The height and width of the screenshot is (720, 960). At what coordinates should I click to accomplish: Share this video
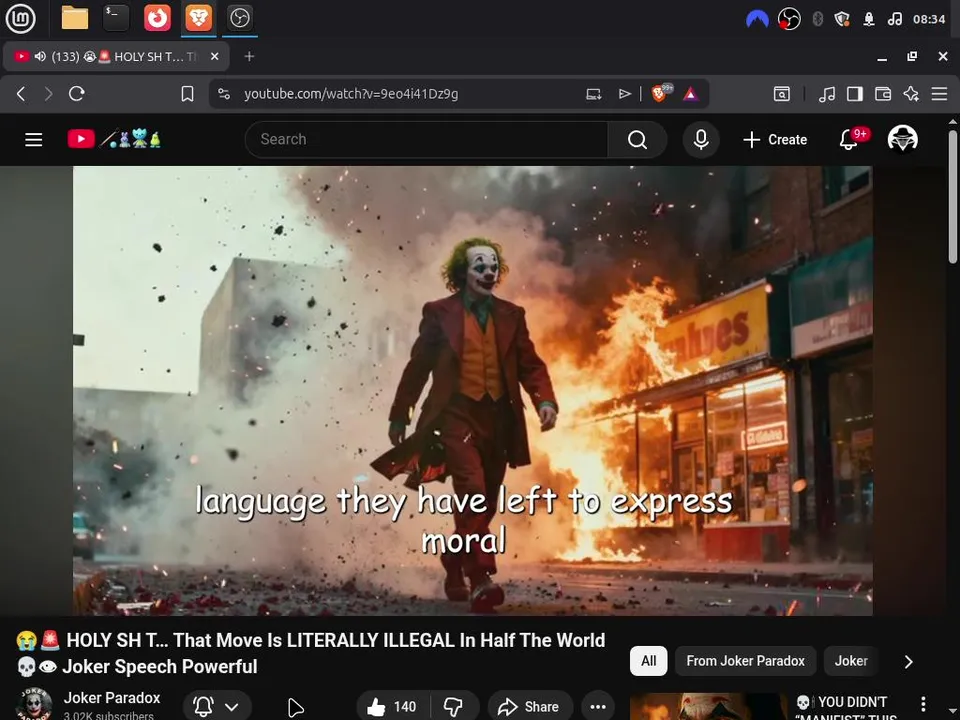530,707
